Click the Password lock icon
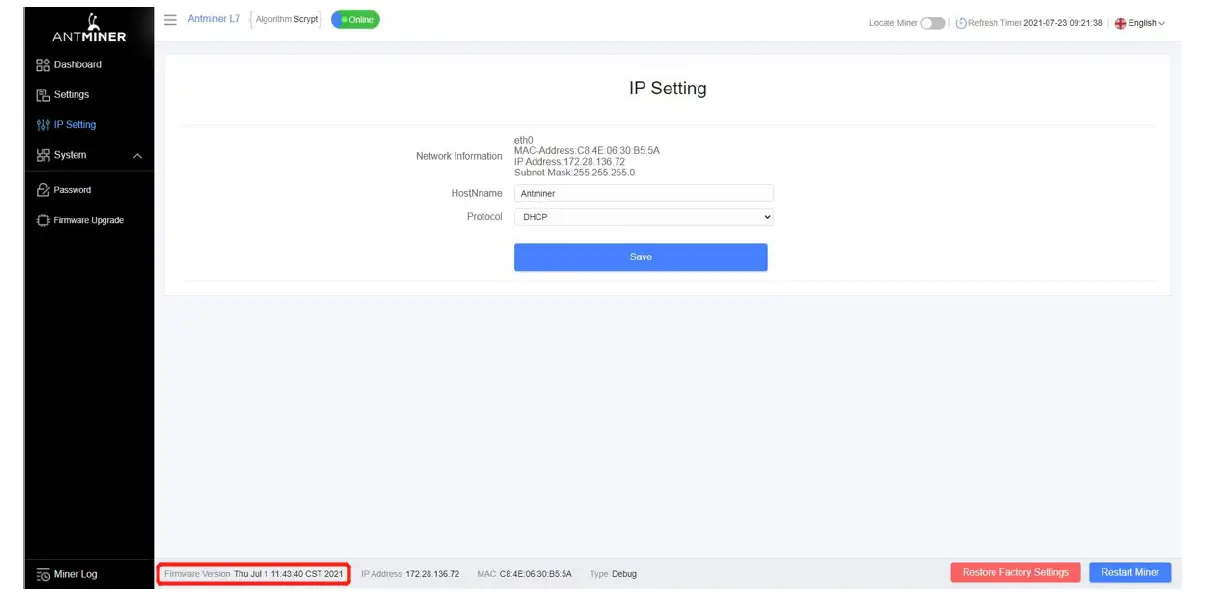The height and width of the screenshot is (605, 1207). (42, 190)
